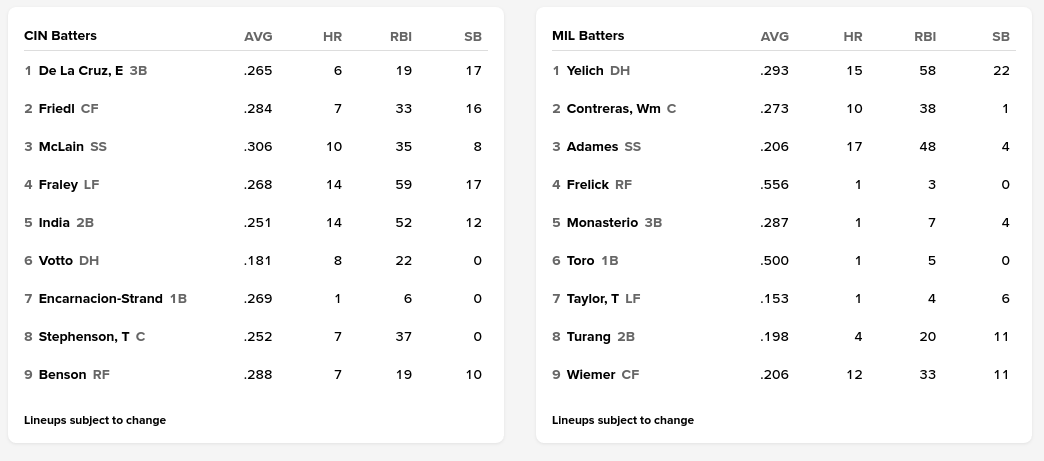Click the MIL Batters SB column header
Viewport: 1044px width, 461px height.
coord(1001,36)
